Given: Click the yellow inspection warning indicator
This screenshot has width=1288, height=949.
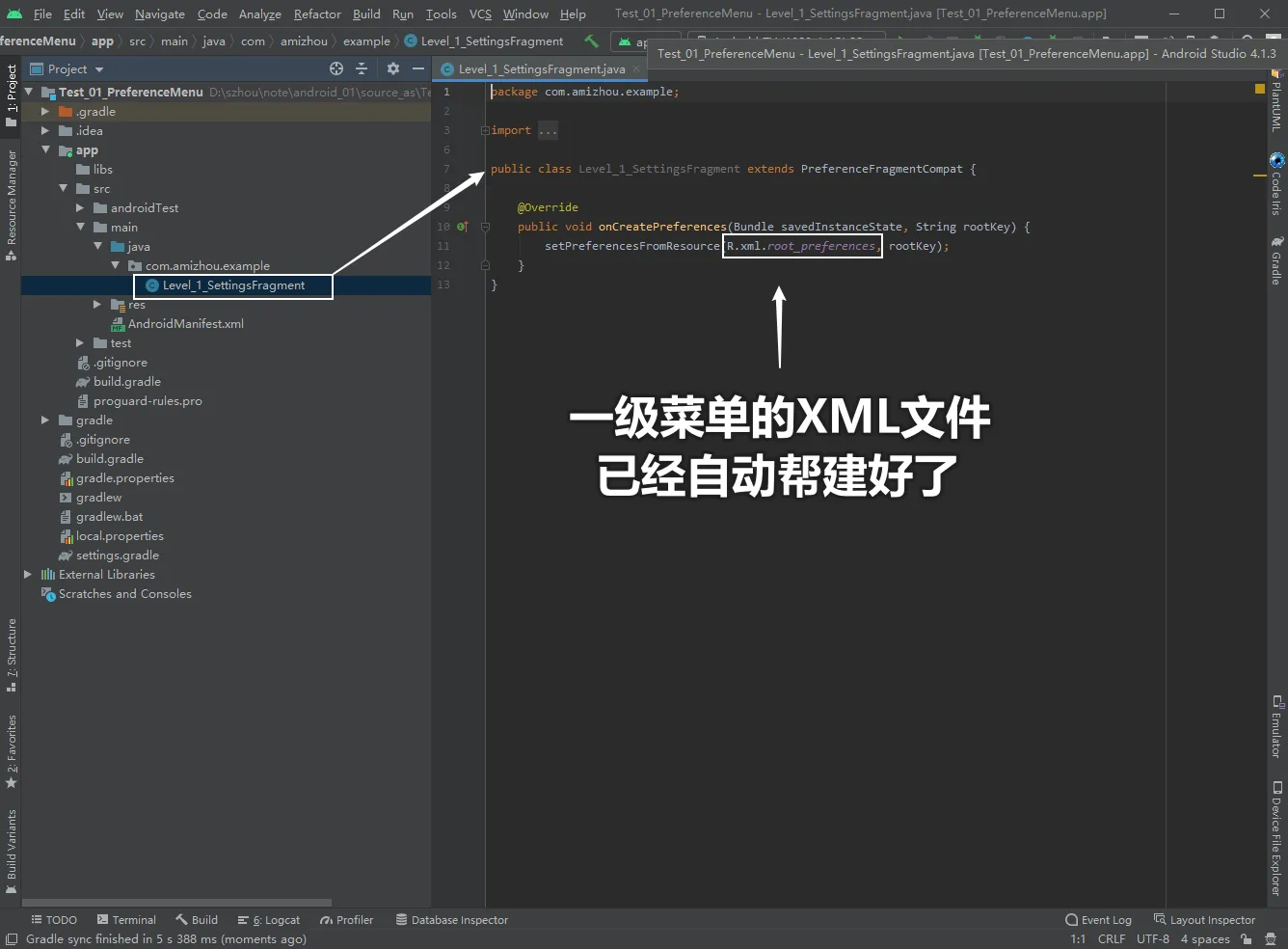Looking at the screenshot, I should click(1259, 89).
